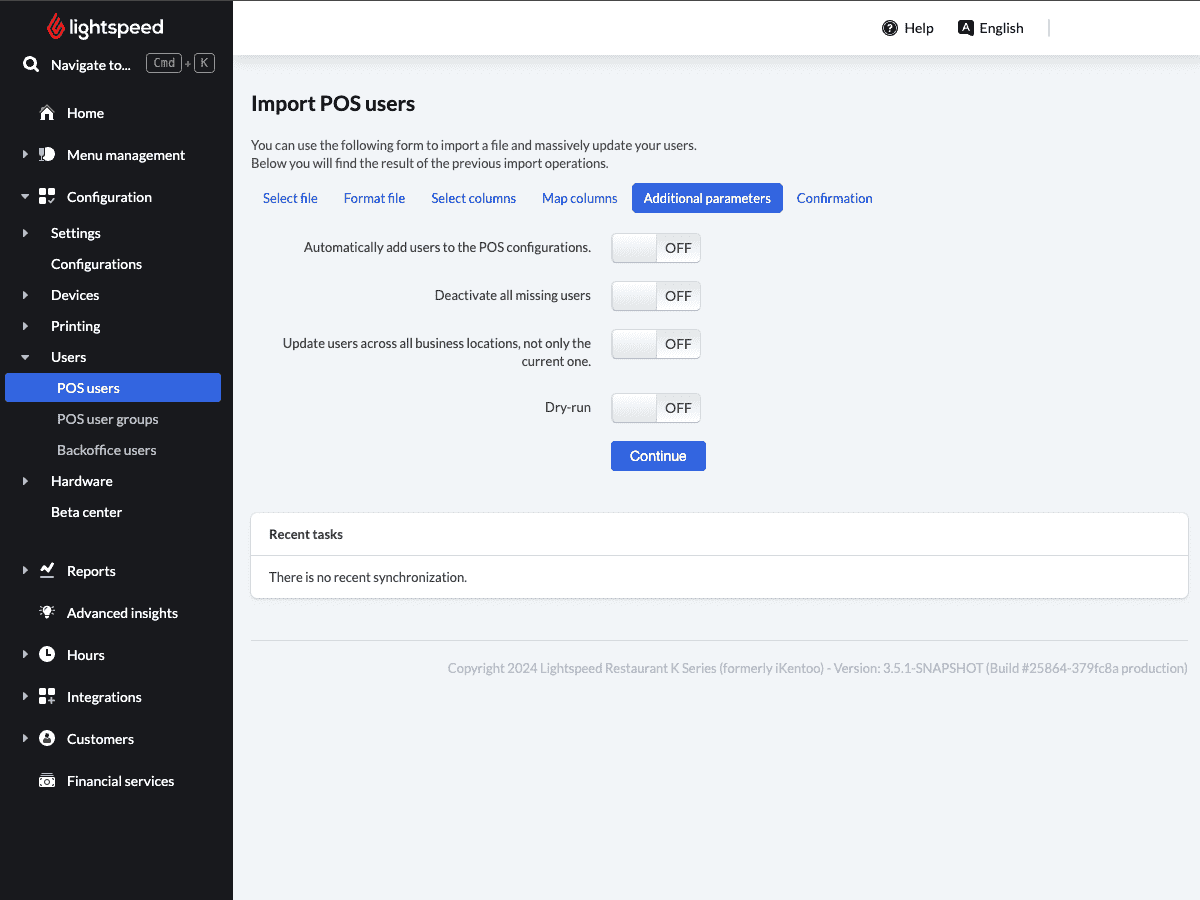
Task: Open Beta center
Action: pyautogui.click(x=86, y=512)
